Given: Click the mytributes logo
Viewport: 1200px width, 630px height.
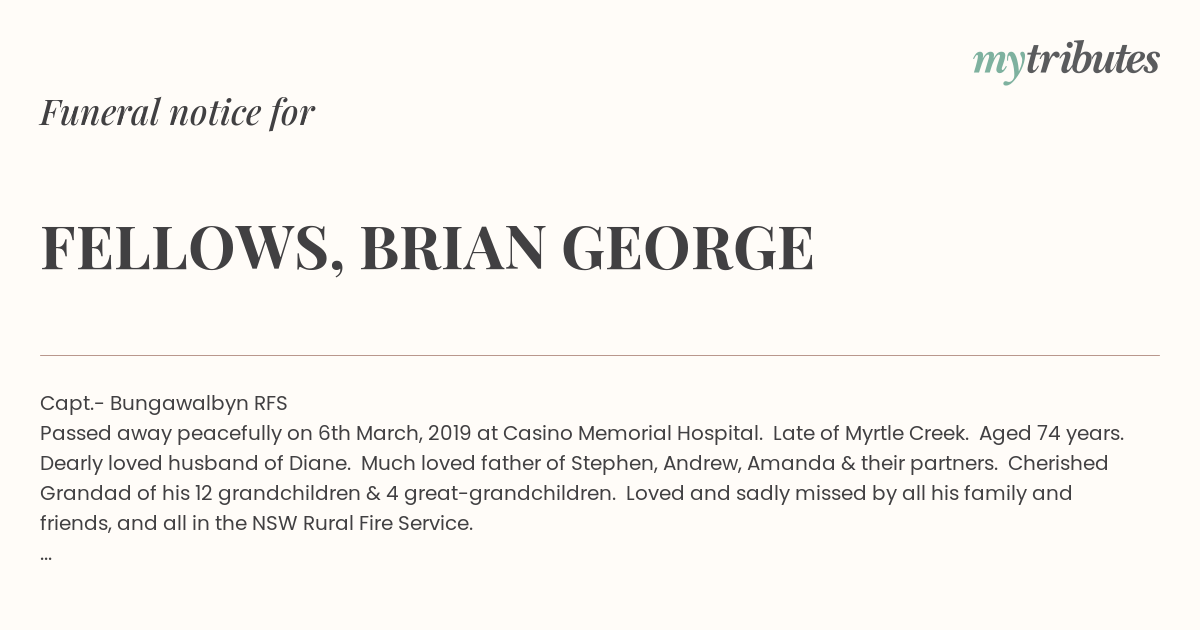Looking at the screenshot, I should click(1066, 62).
